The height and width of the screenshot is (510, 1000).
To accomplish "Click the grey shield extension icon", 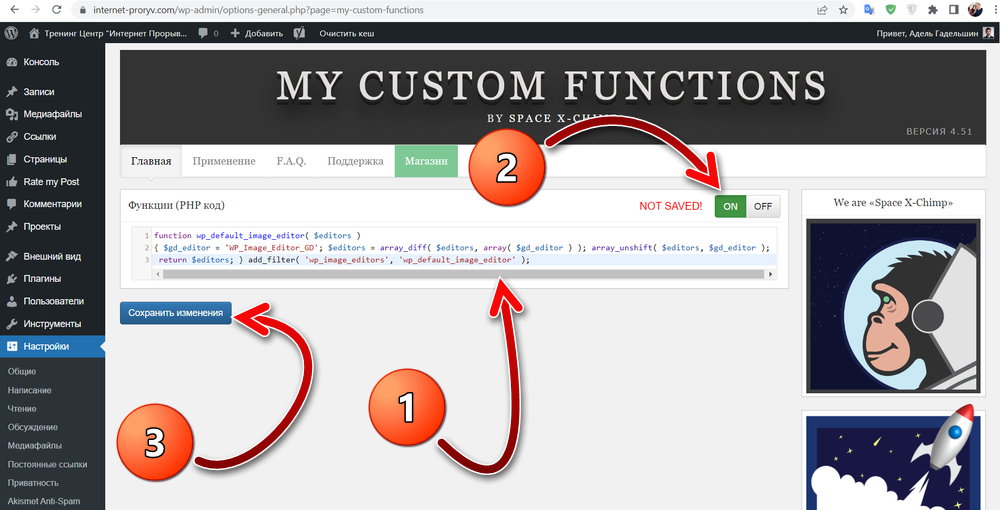I will coord(911,10).
